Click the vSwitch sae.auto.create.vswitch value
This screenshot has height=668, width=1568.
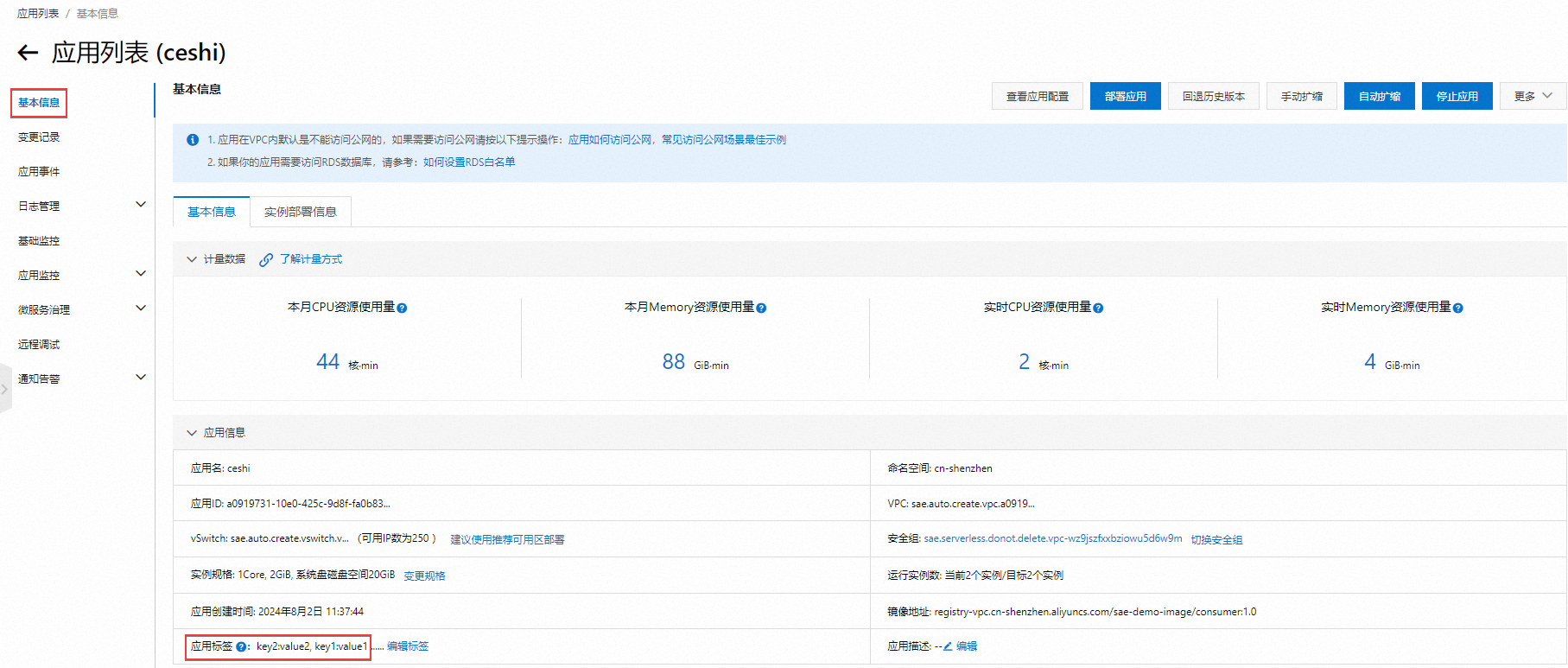(289, 538)
